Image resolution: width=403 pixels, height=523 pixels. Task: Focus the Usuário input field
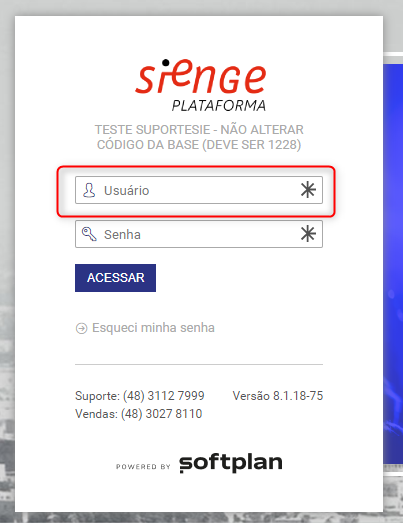[199, 190]
